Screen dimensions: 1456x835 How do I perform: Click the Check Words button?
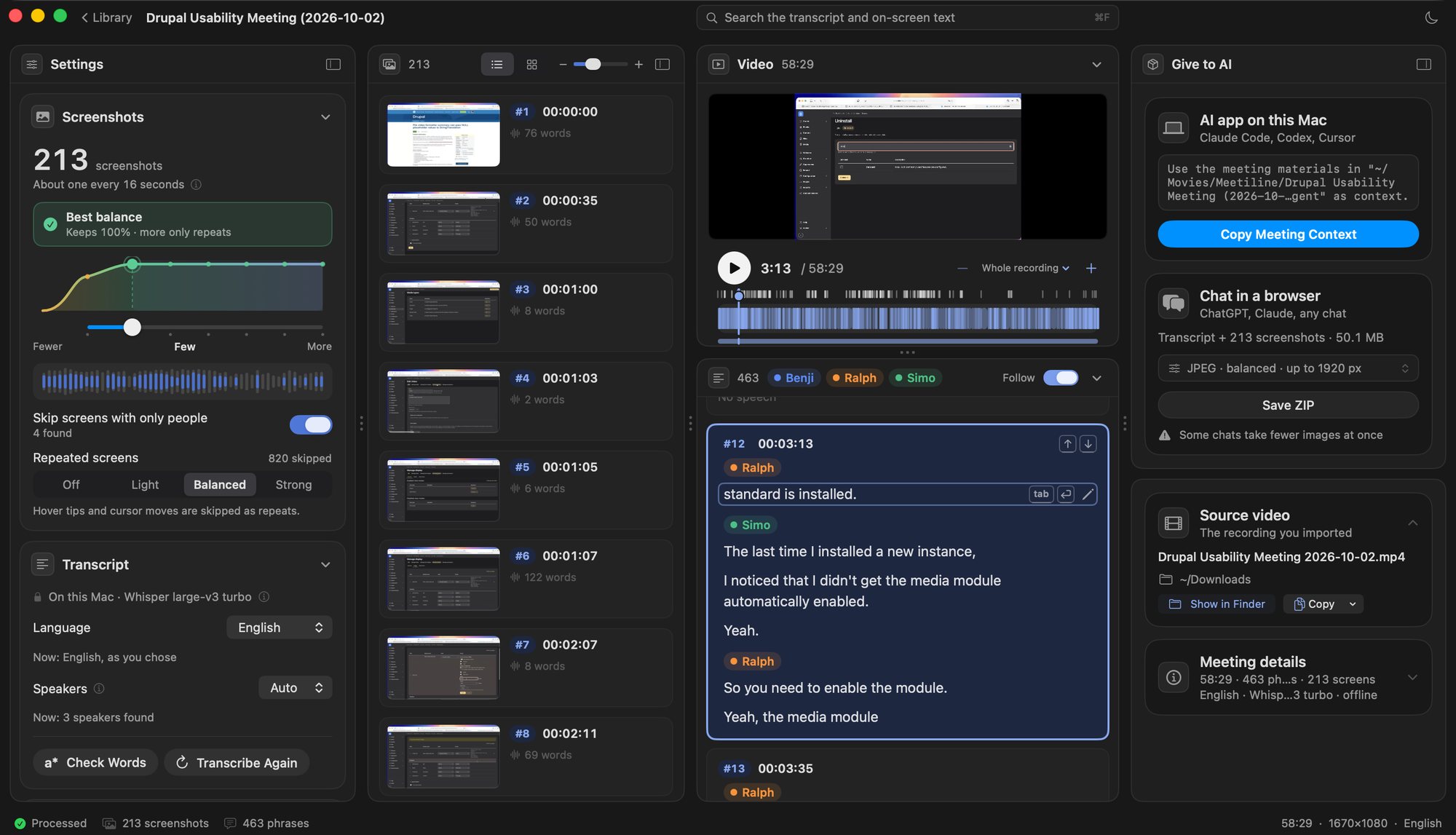95,763
